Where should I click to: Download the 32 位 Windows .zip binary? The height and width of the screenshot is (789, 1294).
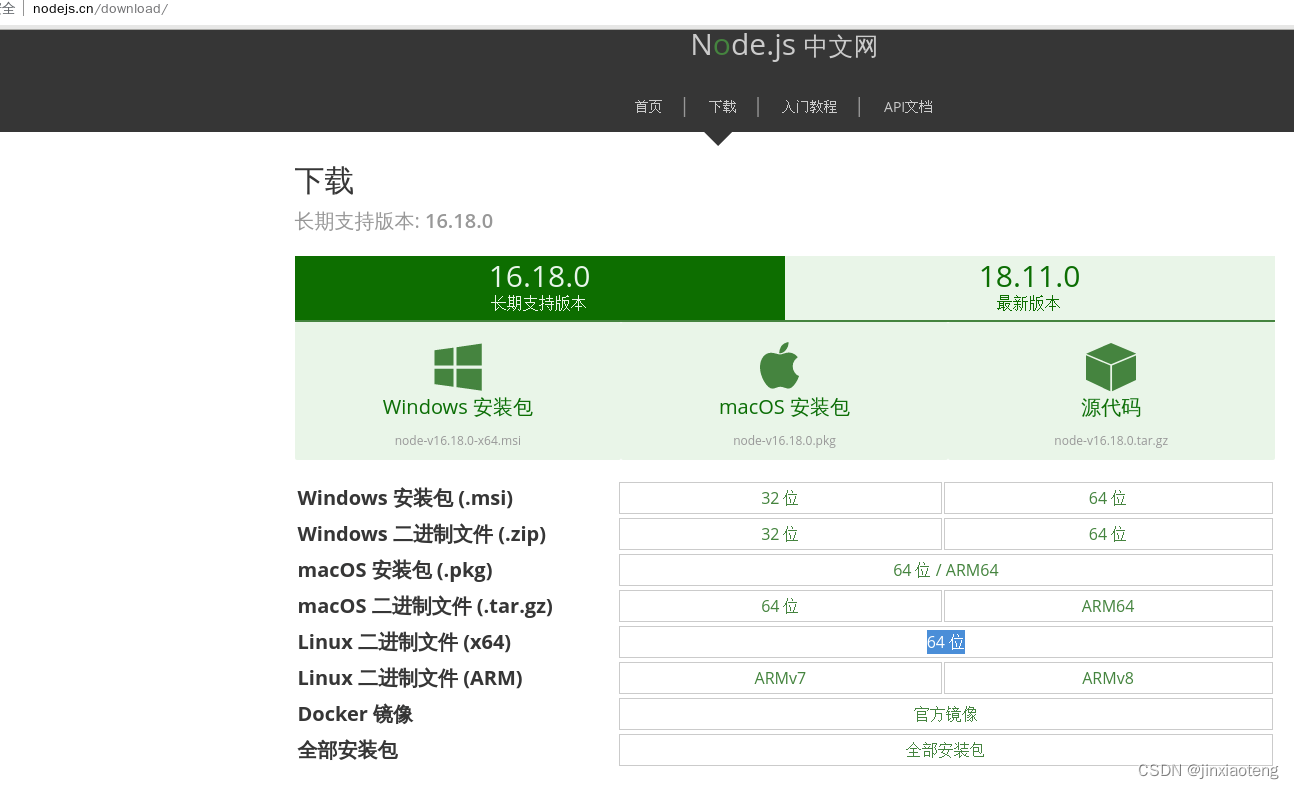coord(780,534)
